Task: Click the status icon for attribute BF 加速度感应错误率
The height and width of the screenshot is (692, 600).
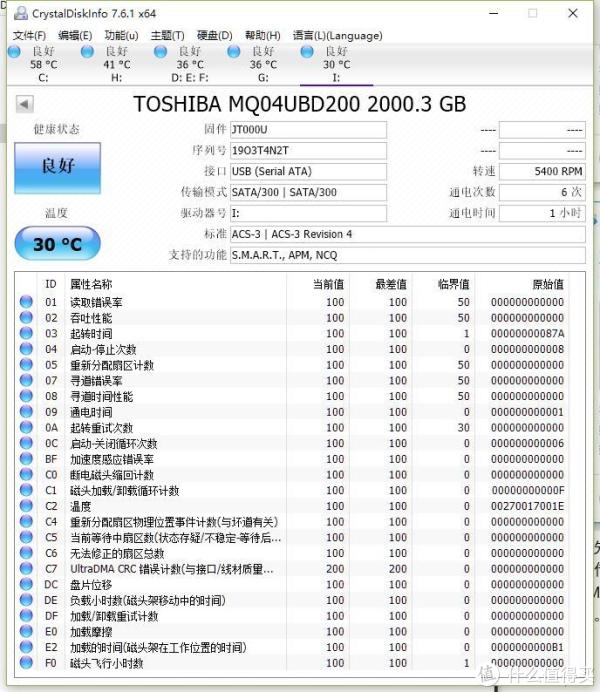Action: [26, 459]
